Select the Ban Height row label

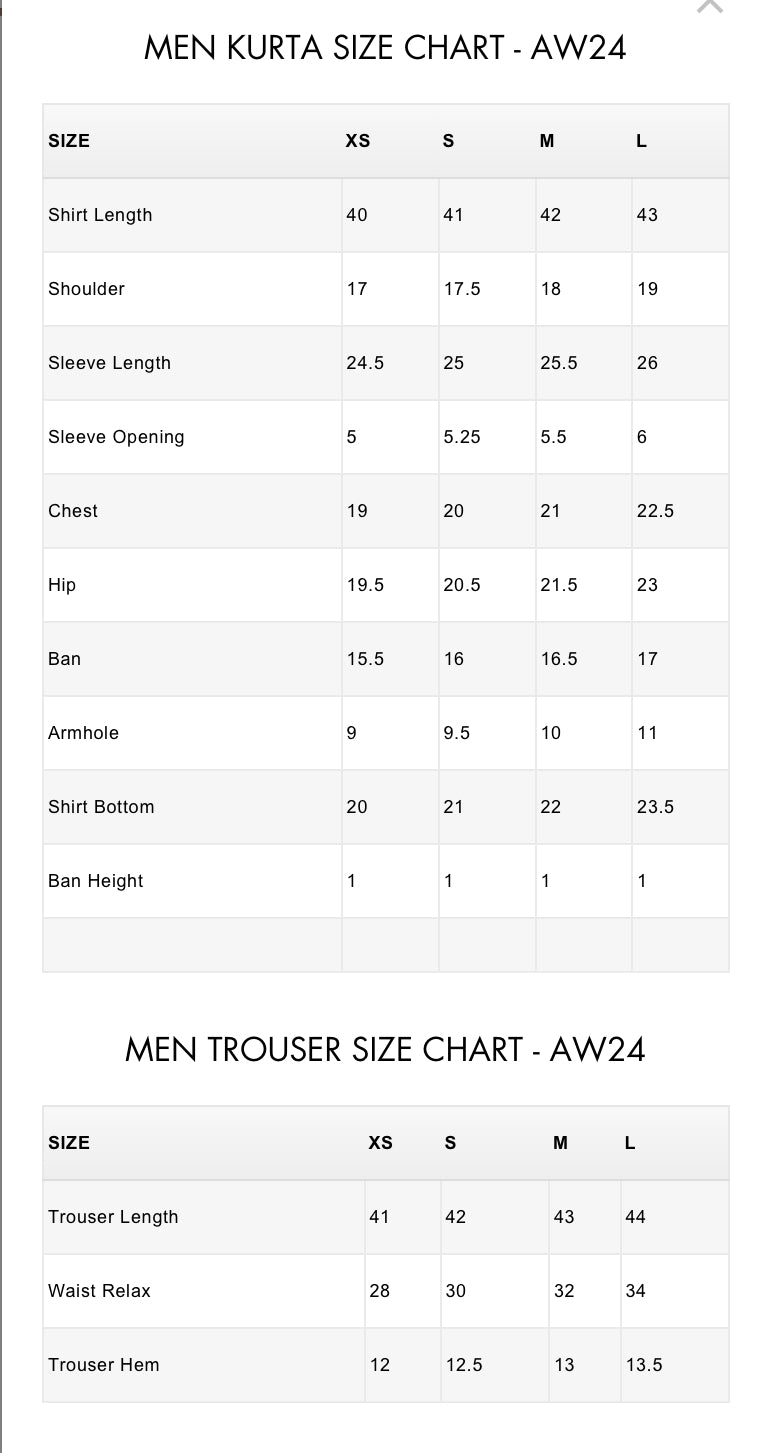pos(96,881)
